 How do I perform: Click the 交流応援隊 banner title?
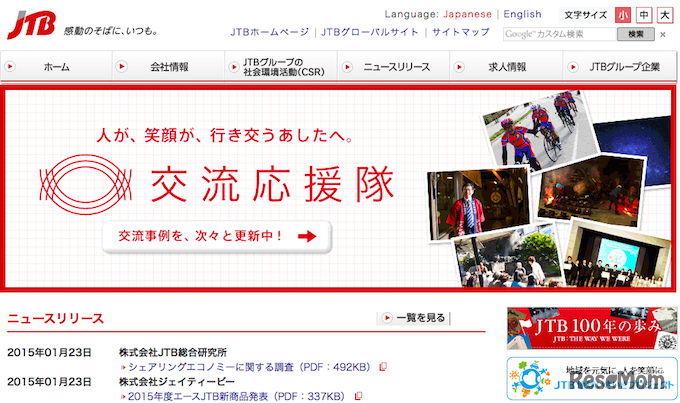click(x=272, y=184)
